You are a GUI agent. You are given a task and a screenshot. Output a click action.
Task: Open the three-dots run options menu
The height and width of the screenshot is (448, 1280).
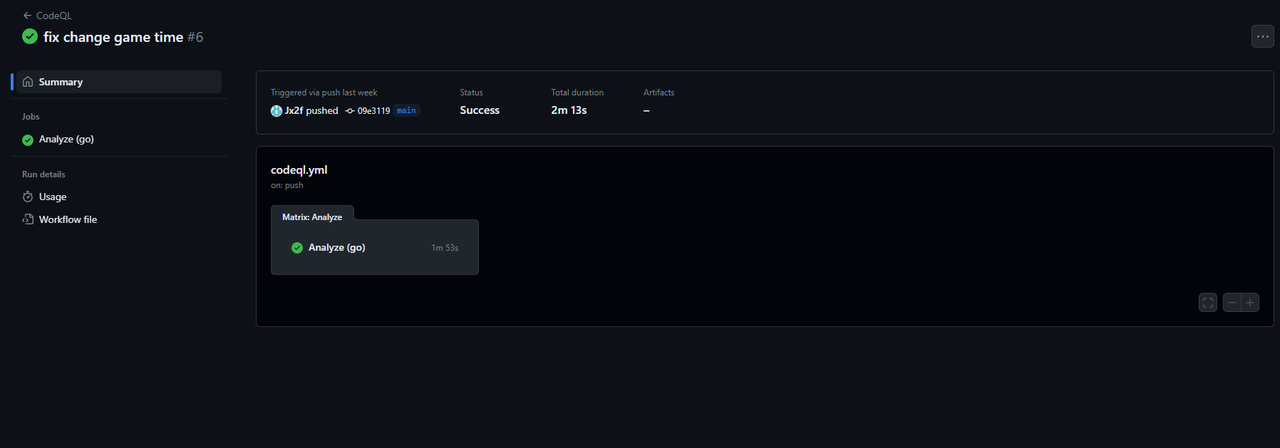click(x=1262, y=36)
